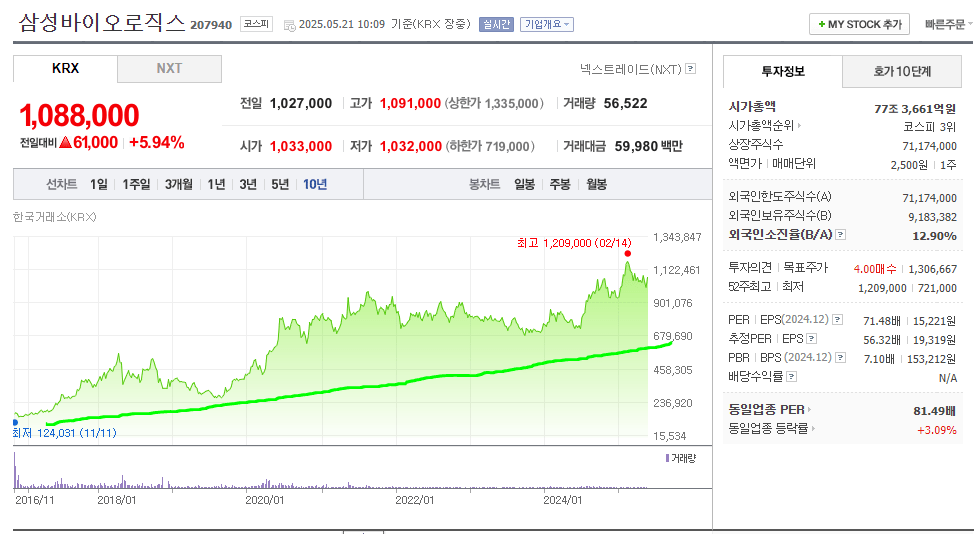Click the arrow beside 동일업종 PER
This screenshot has width=975, height=534.
(810, 410)
